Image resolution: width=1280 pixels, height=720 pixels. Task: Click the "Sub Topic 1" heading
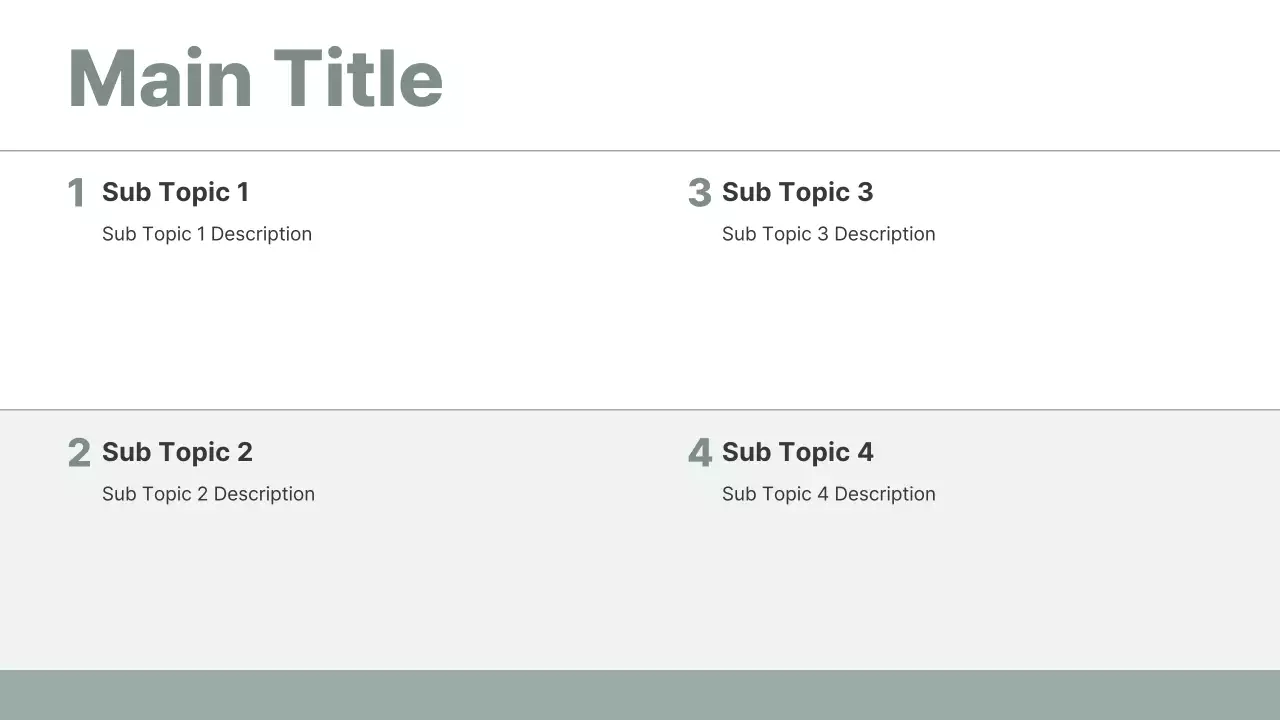click(175, 192)
